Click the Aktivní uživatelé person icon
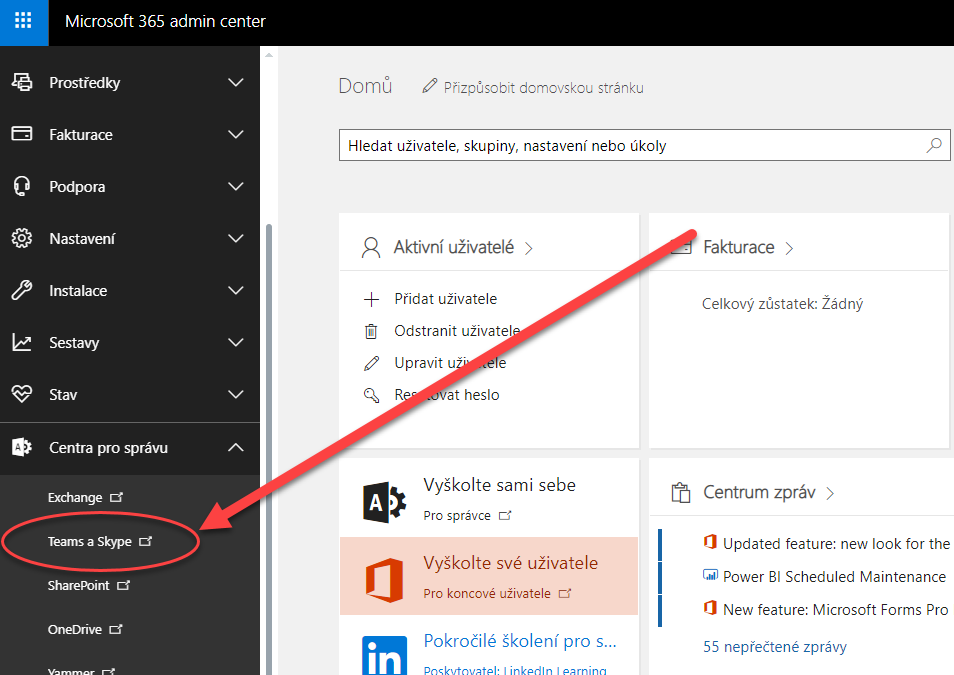This screenshot has height=675, width=954. [x=371, y=248]
